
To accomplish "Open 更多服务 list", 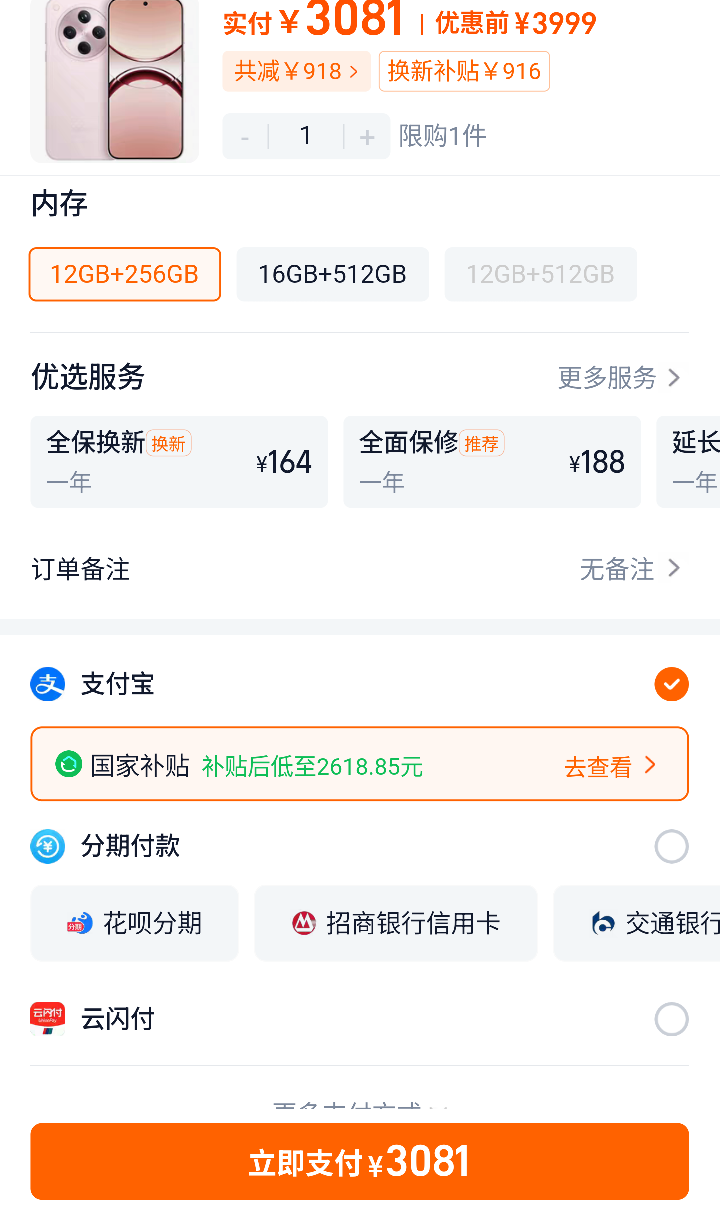I will click(x=620, y=377).
